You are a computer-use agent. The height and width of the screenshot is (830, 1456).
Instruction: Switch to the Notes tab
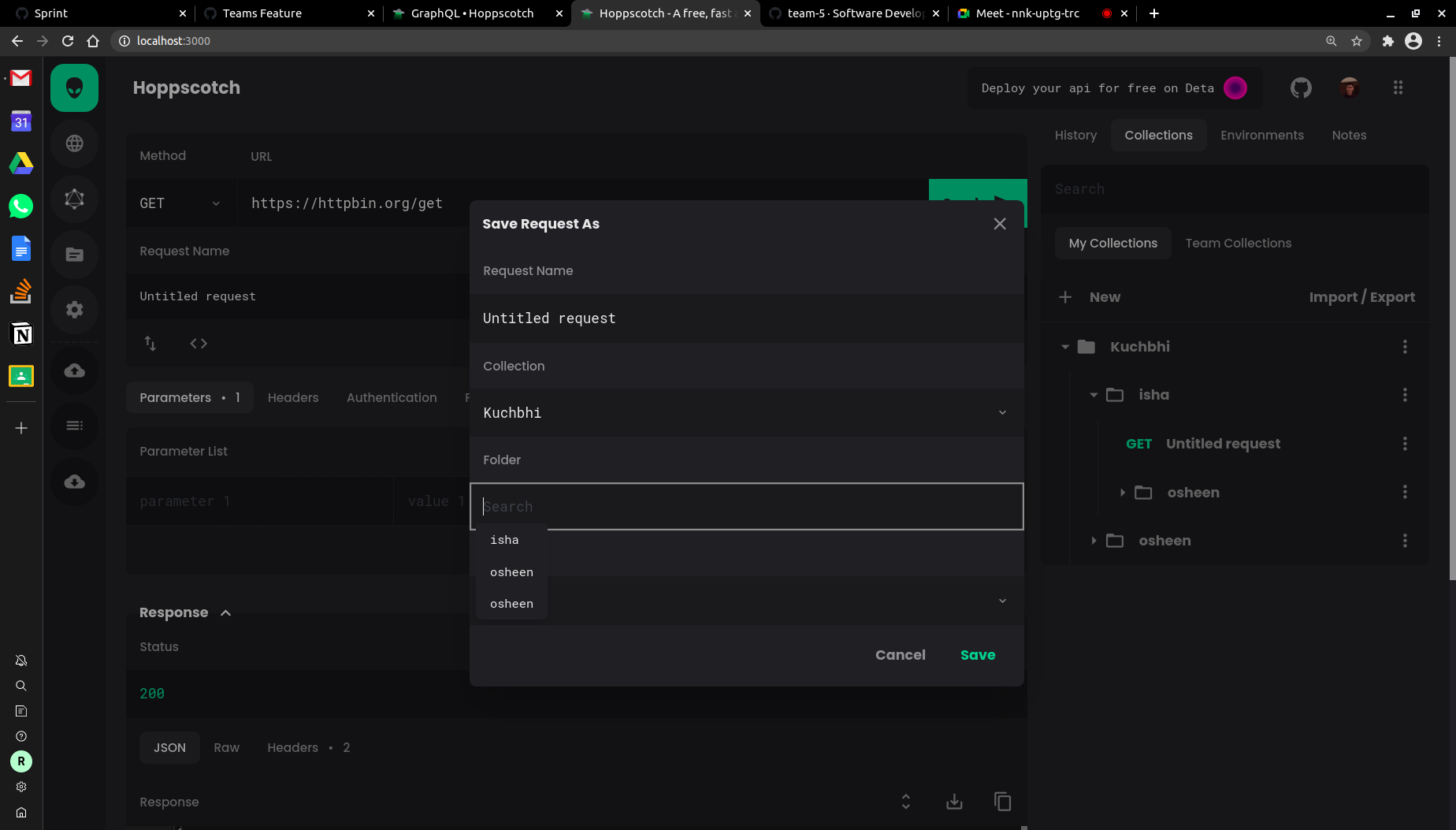1349,135
